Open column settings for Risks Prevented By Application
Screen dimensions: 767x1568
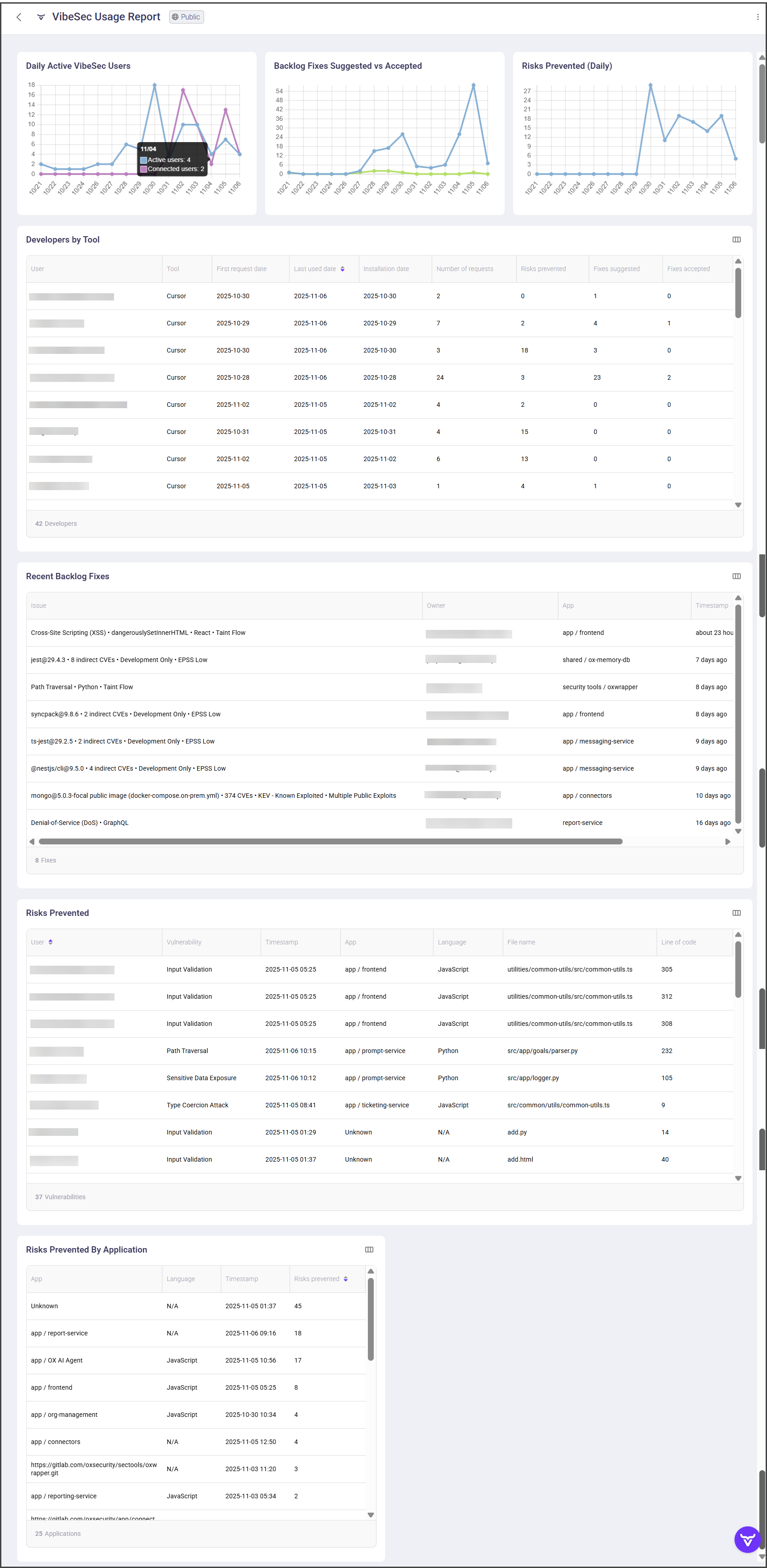coord(368,1250)
